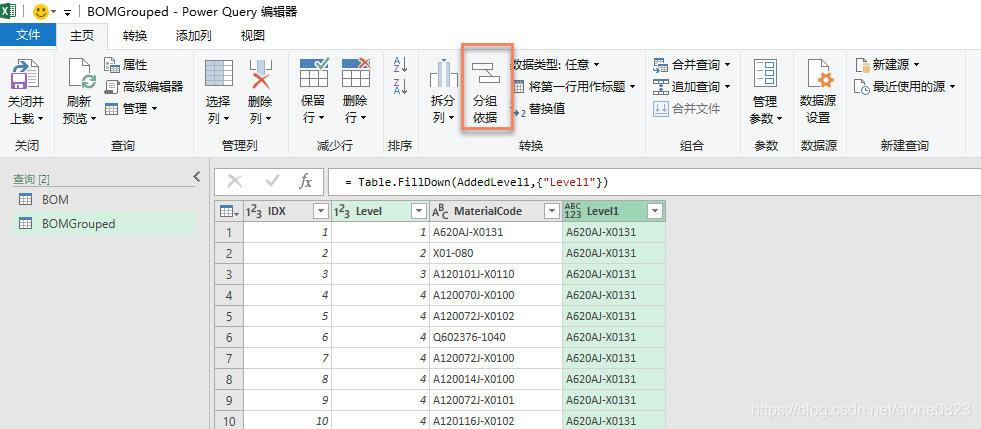The image size is (981, 429).
Task: Switch to the Home (主页) tab
Action: (81, 35)
